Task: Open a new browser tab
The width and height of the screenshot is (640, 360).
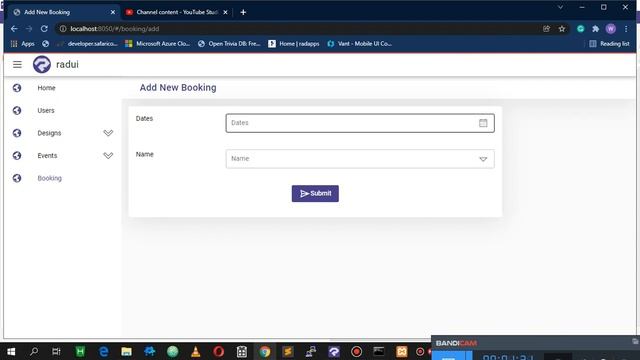Action: point(243,12)
